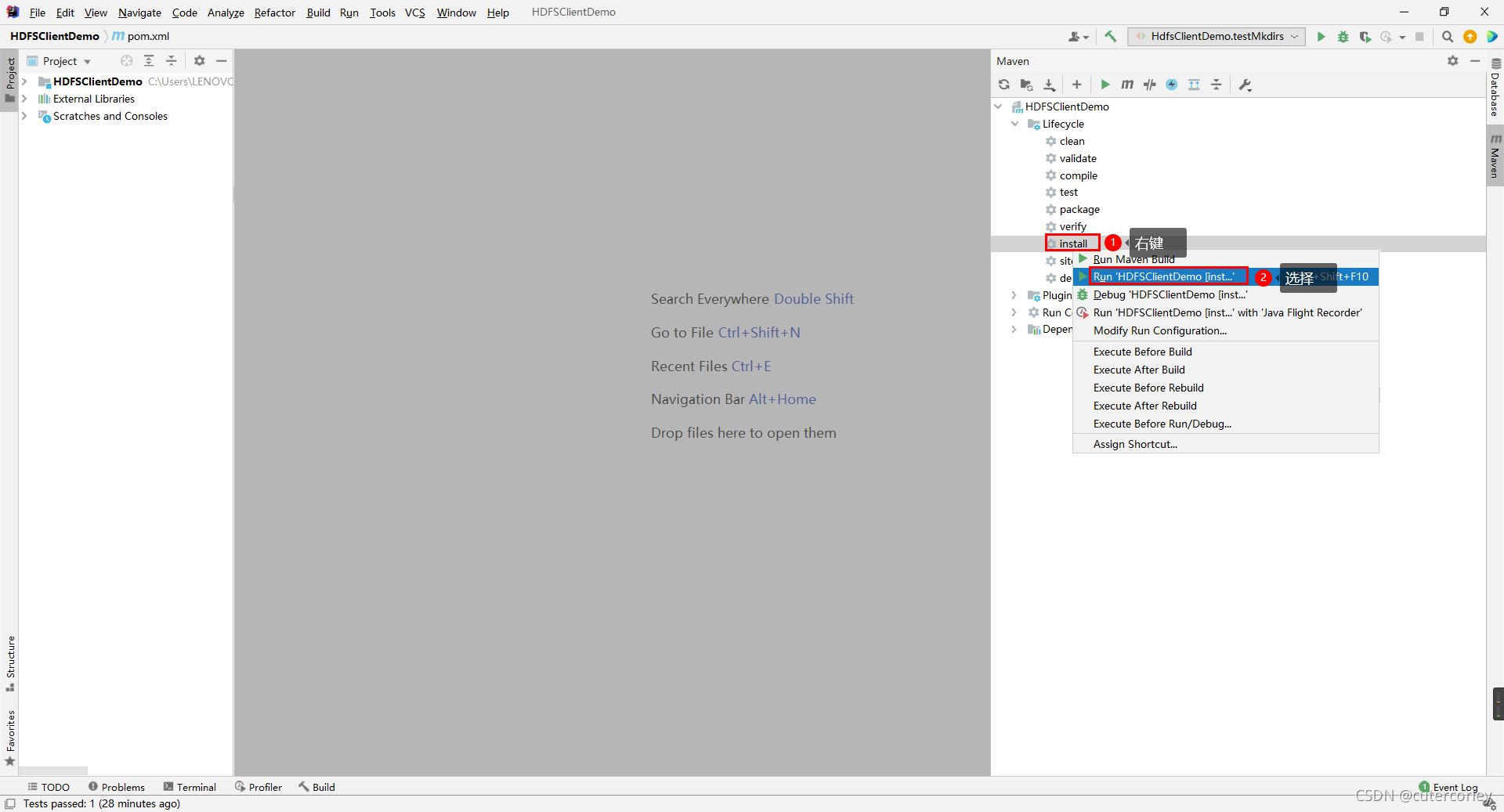1504x812 pixels.
Task: Open Database side tool window
Action: 1495,88
